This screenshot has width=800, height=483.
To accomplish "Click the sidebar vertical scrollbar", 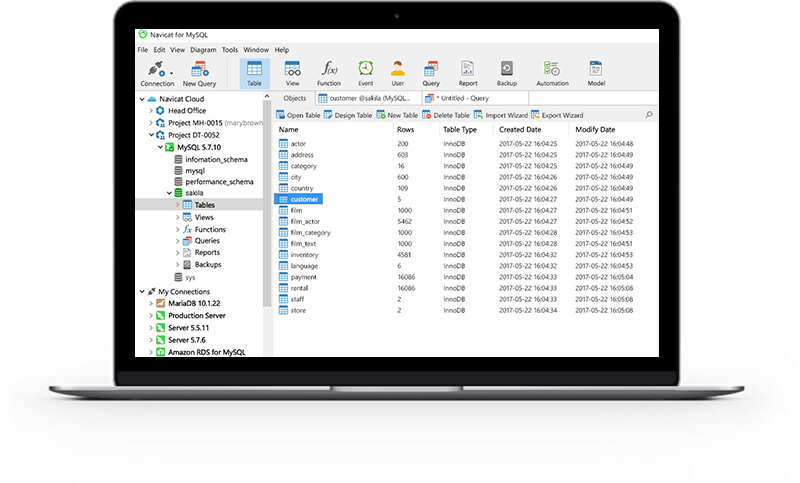I will 267,204.
